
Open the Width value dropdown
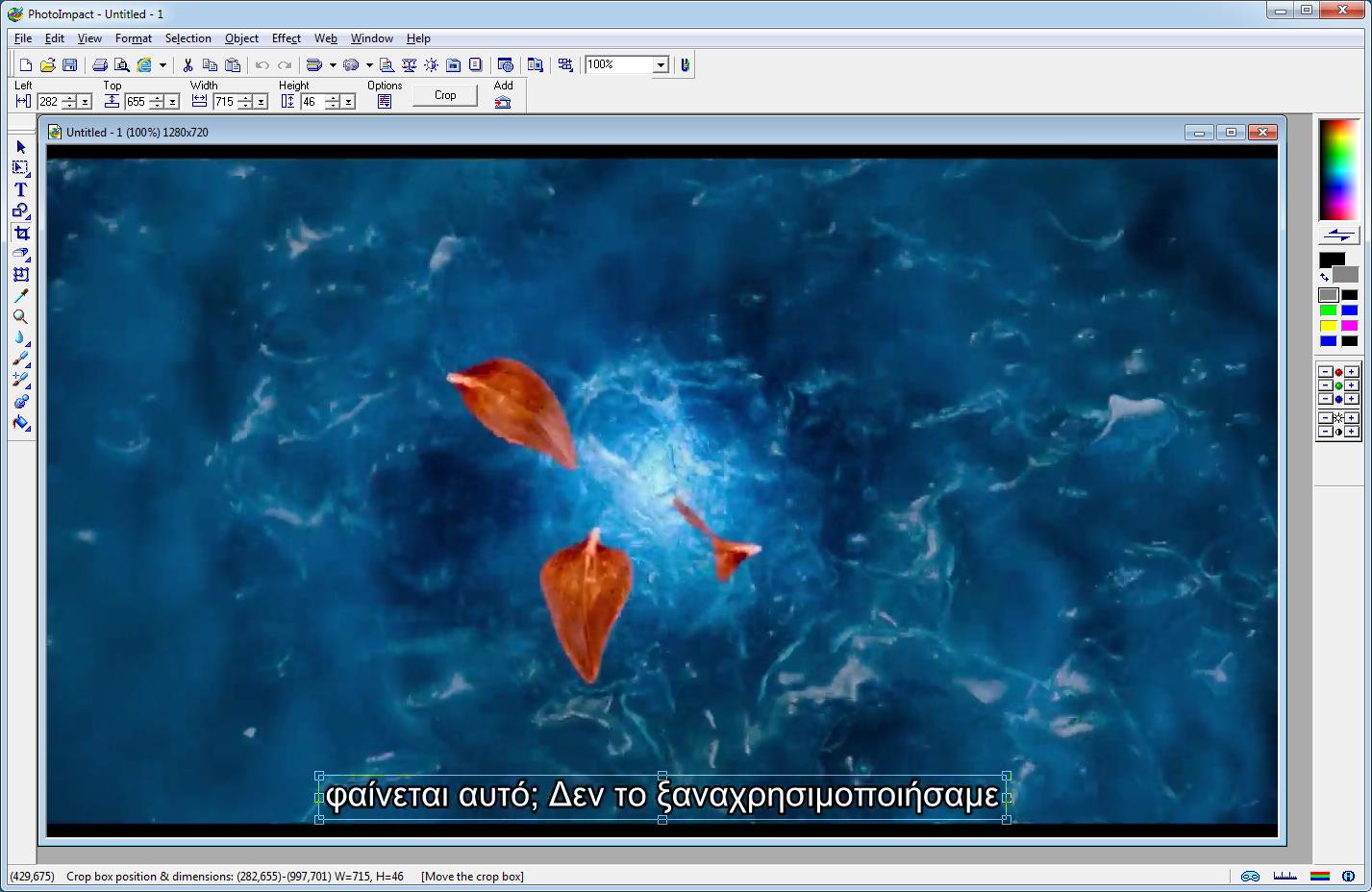pyautogui.click(x=262, y=102)
